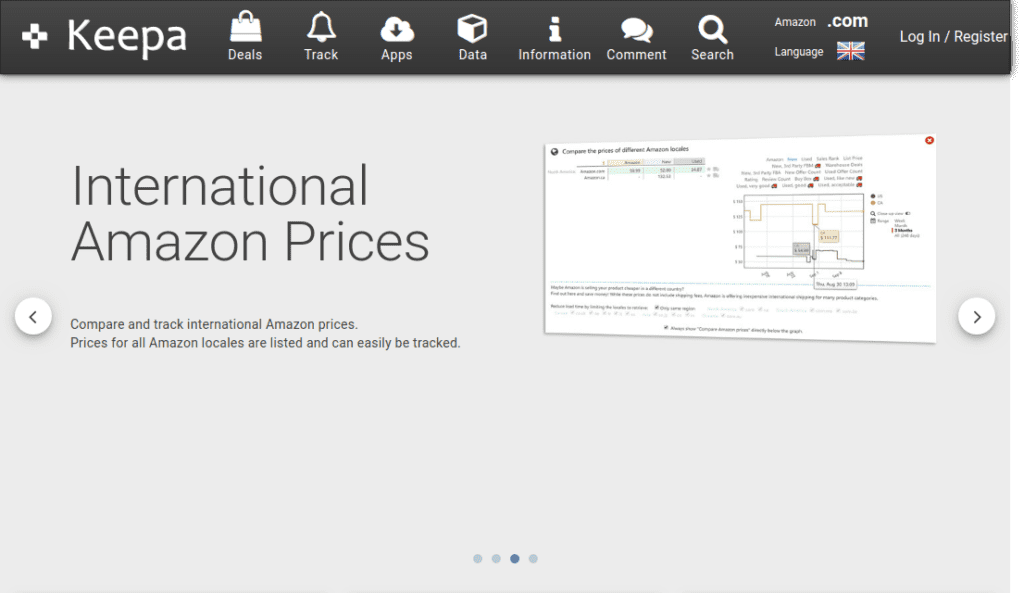Click the Log In / Register link

[x=953, y=37]
